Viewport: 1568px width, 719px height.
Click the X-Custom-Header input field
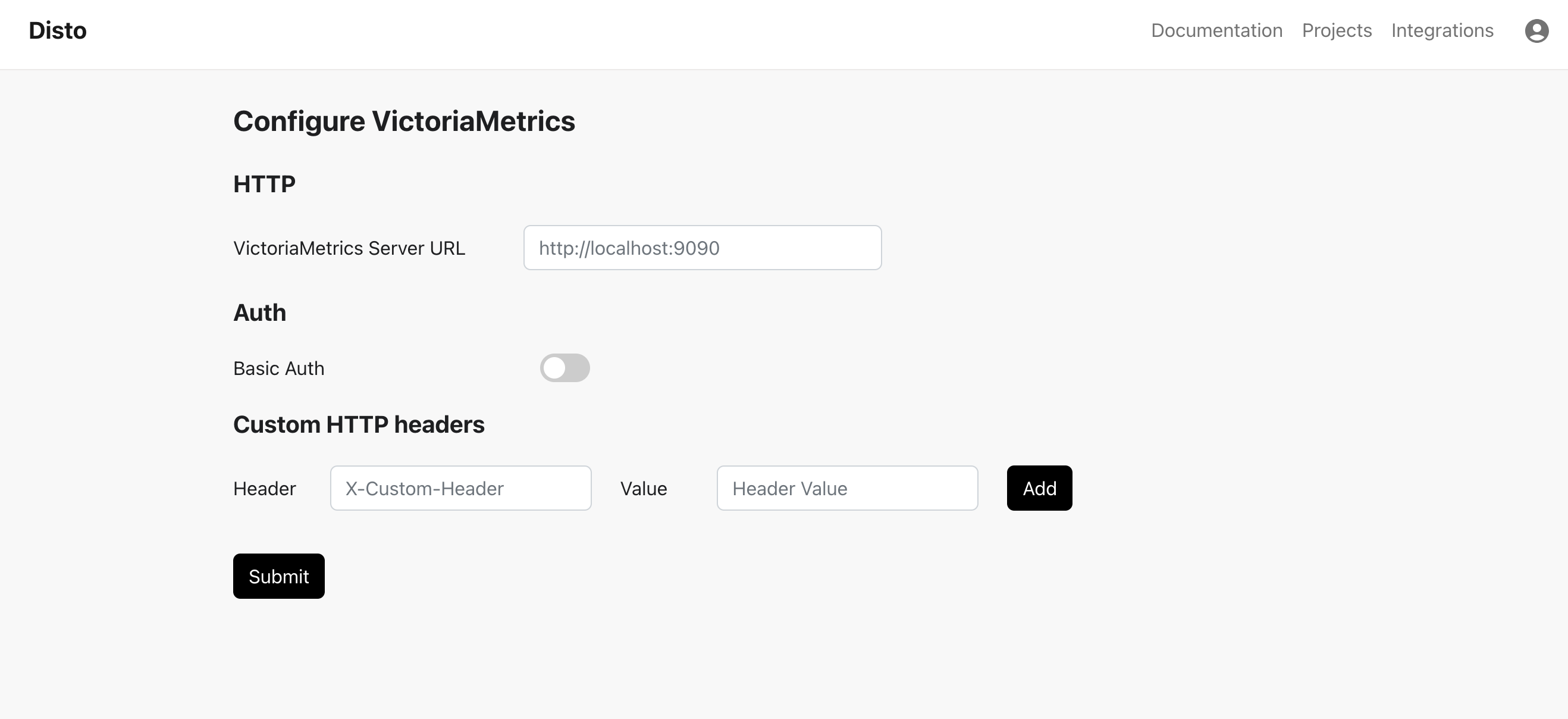pos(460,488)
